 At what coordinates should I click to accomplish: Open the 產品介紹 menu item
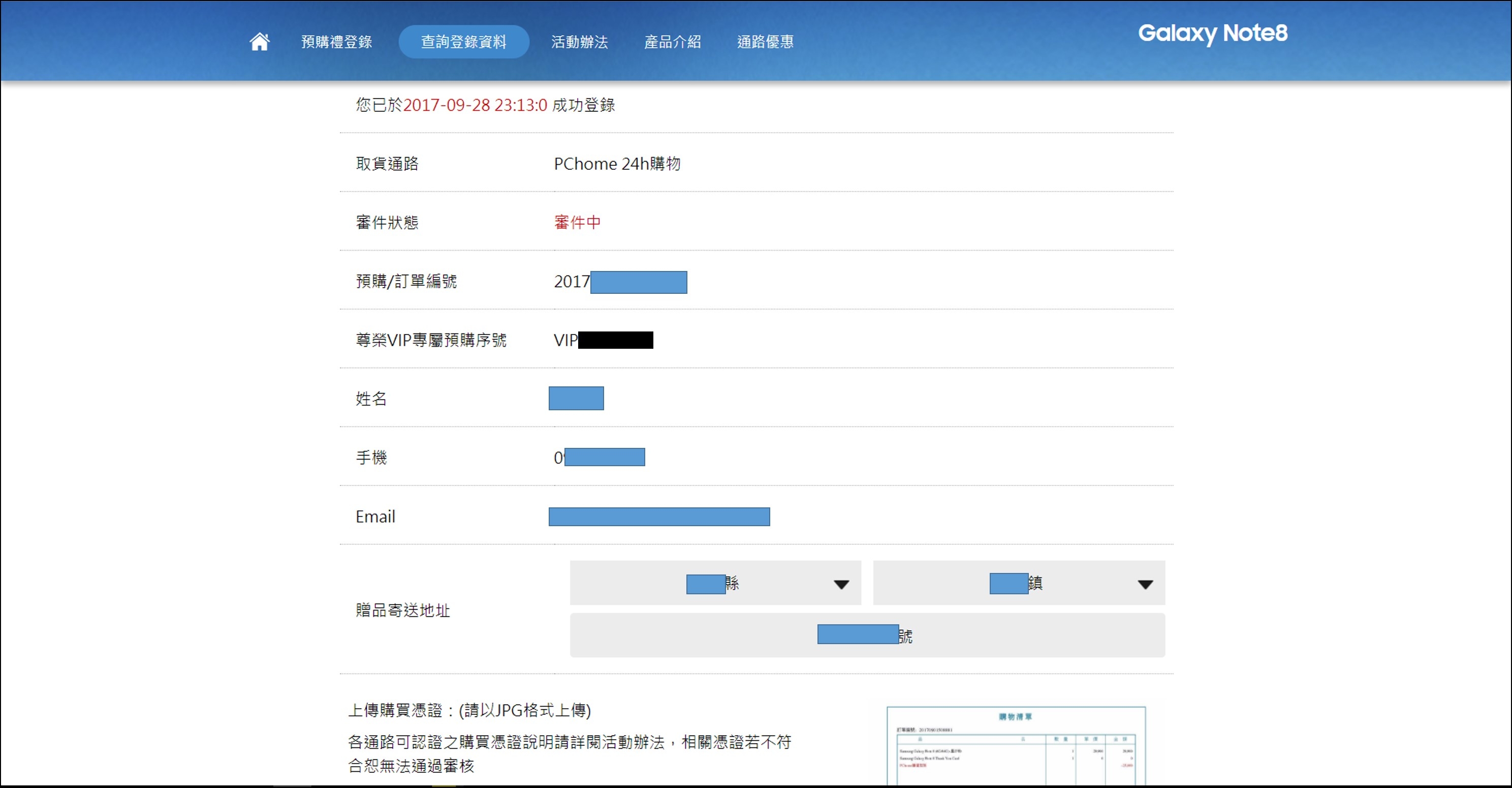[x=673, y=42]
